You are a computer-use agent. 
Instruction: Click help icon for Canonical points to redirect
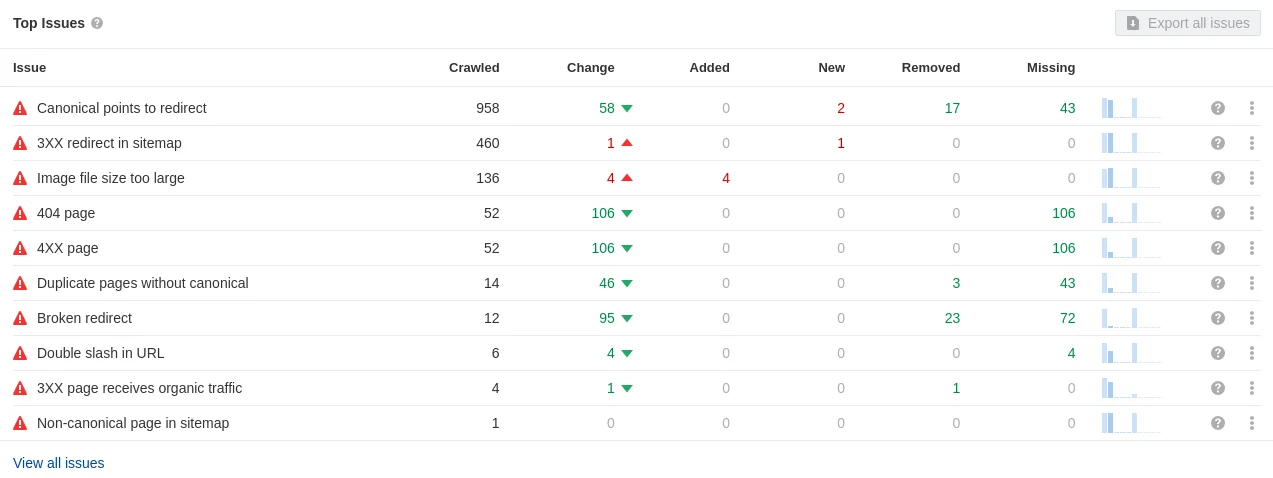tap(1218, 108)
